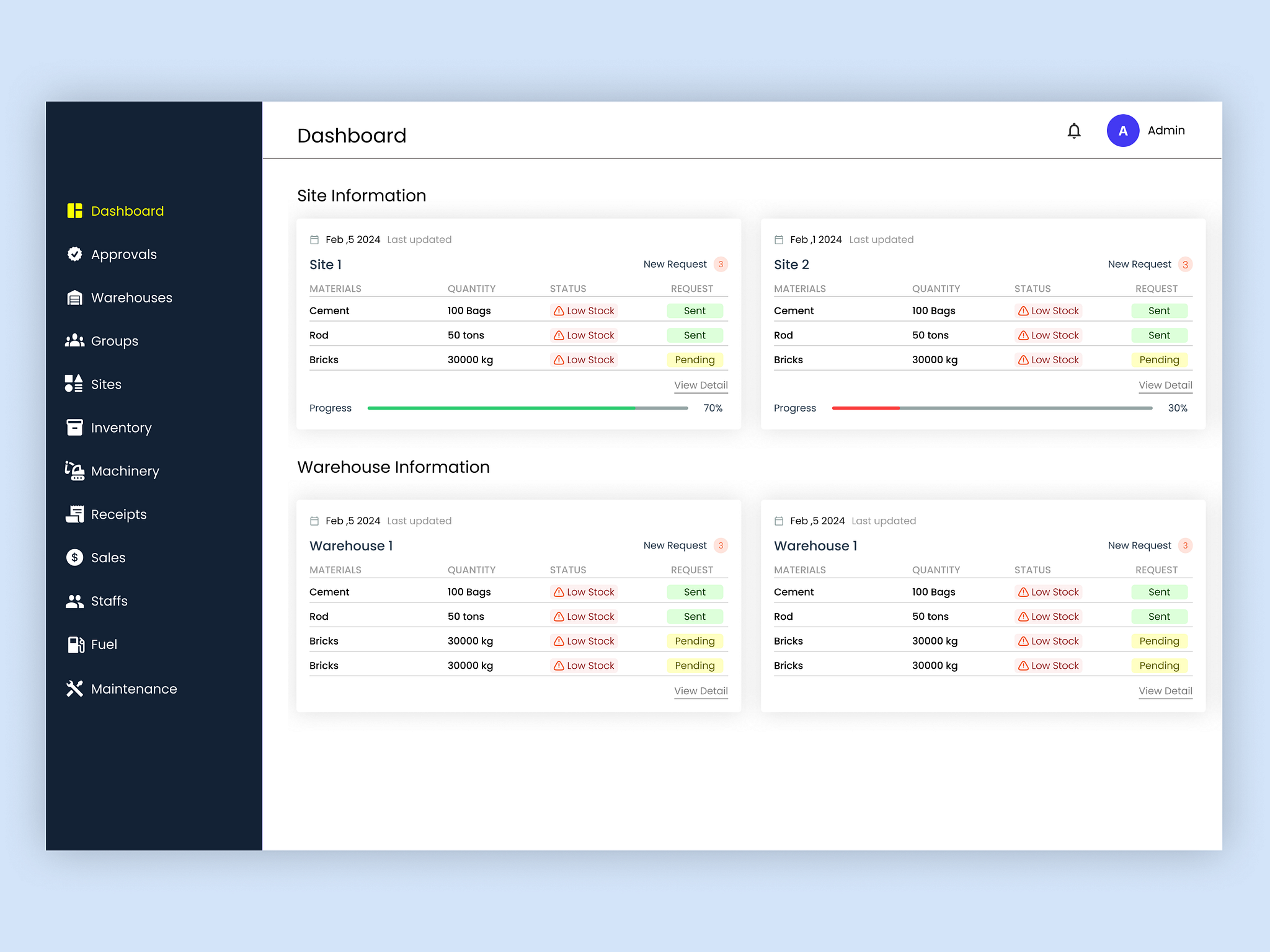Click the Groups people icon

point(75,341)
